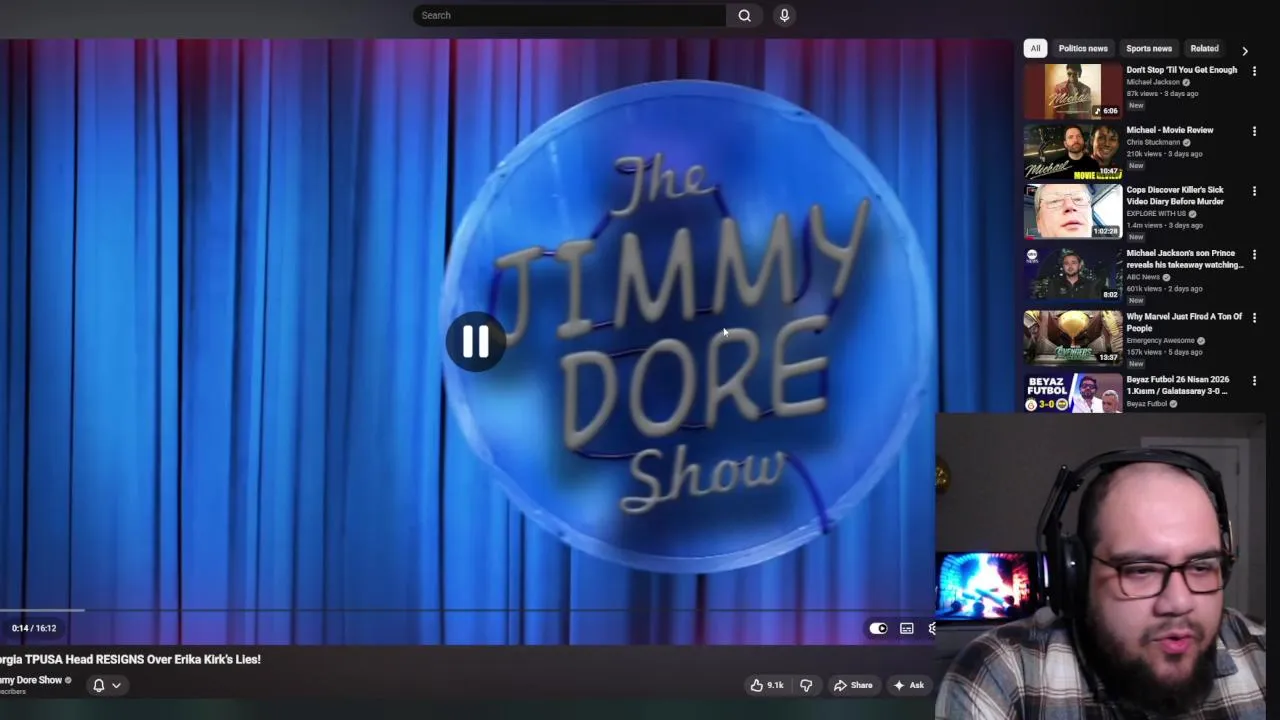Viewport: 1280px width, 720px height.
Task: Open menu for Why Marvel Just Fired video
Action: (x=1254, y=318)
